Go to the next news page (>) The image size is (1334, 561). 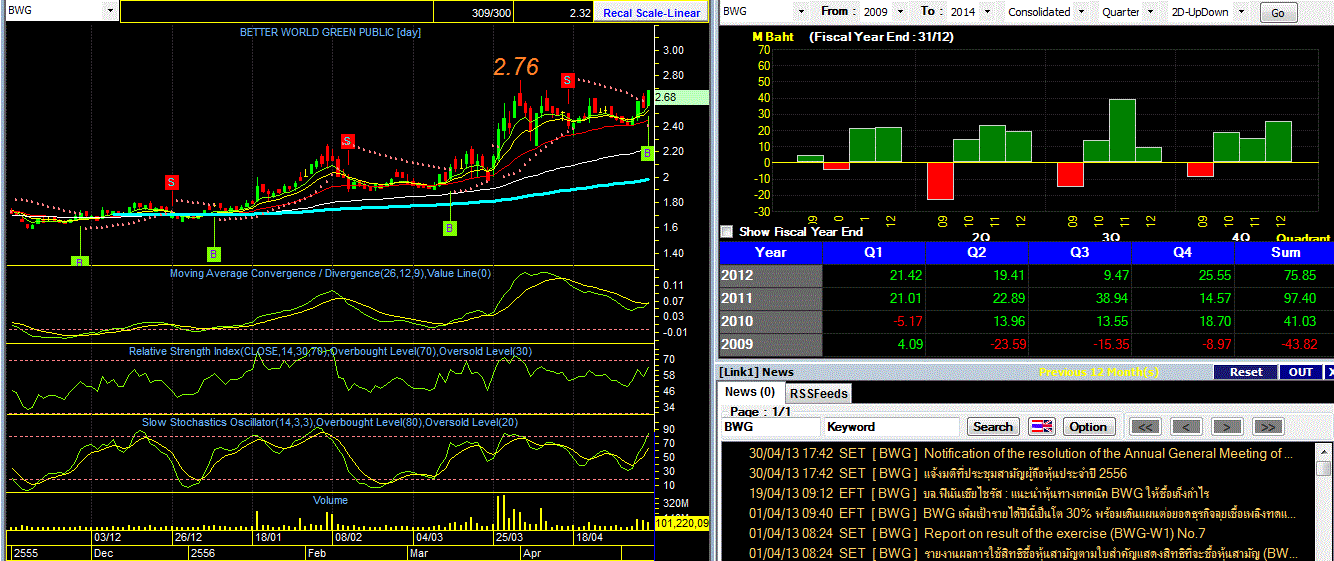coord(1227,427)
